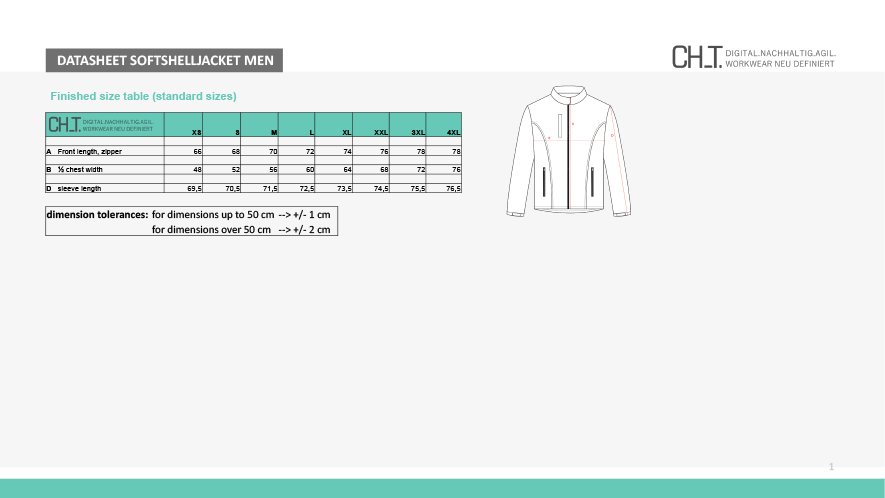Select the 'Finished size table' heading
This screenshot has width=885, height=498.
tap(143, 96)
